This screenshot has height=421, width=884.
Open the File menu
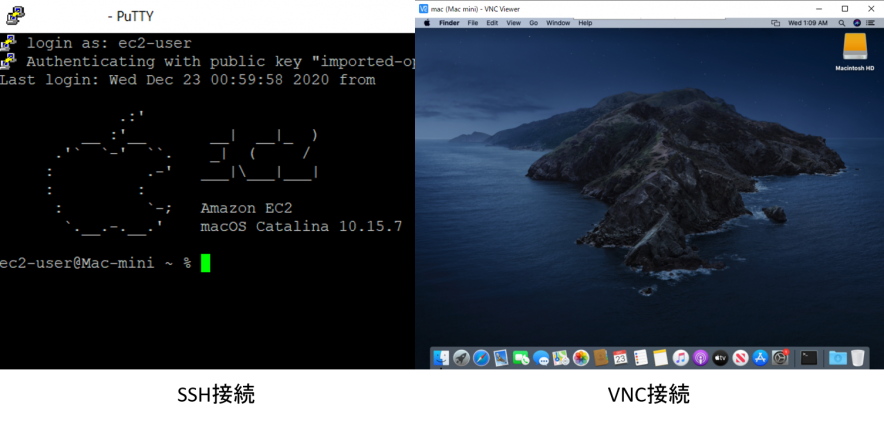[473, 22]
